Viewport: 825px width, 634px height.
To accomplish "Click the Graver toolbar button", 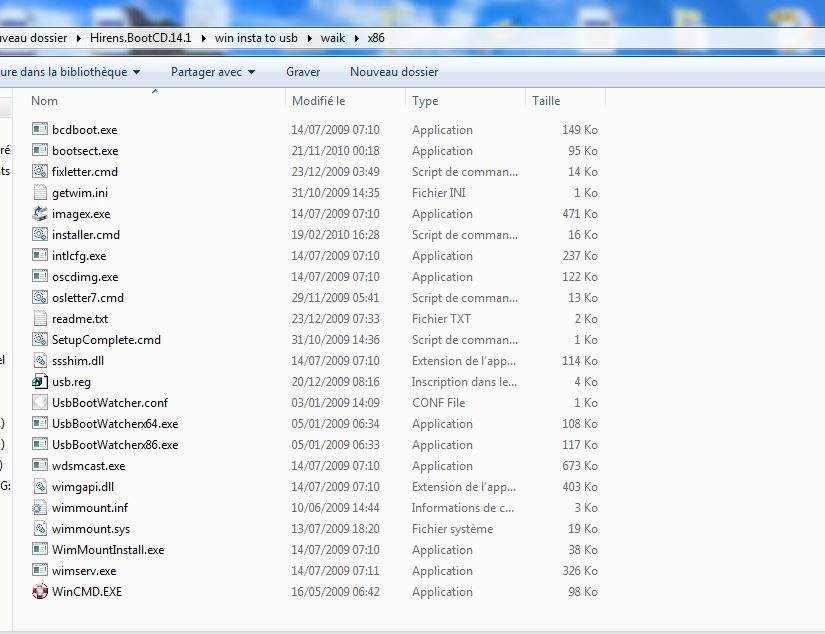I will [x=303, y=72].
